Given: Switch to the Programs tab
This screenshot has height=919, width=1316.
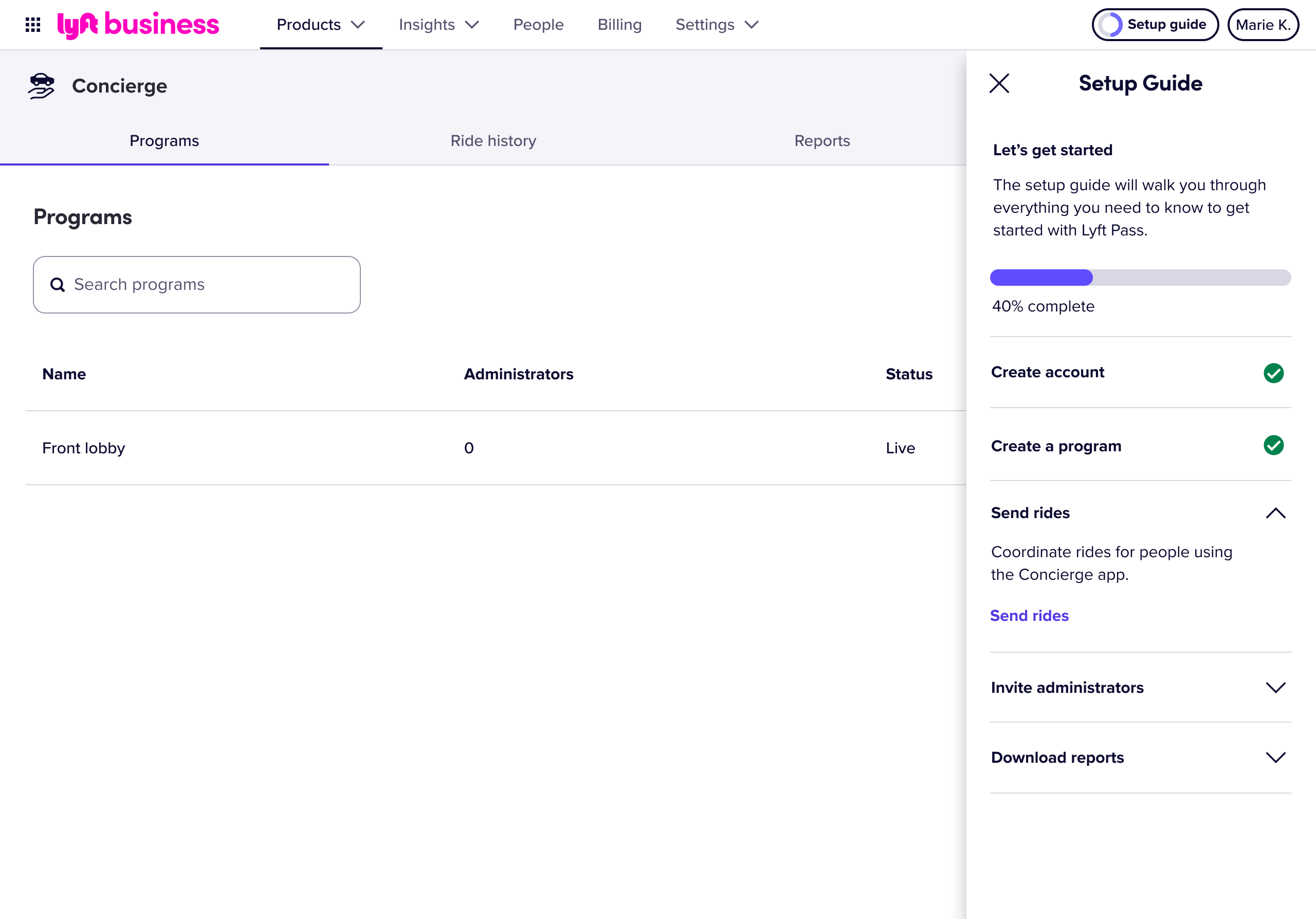Looking at the screenshot, I should (x=164, y=141).
